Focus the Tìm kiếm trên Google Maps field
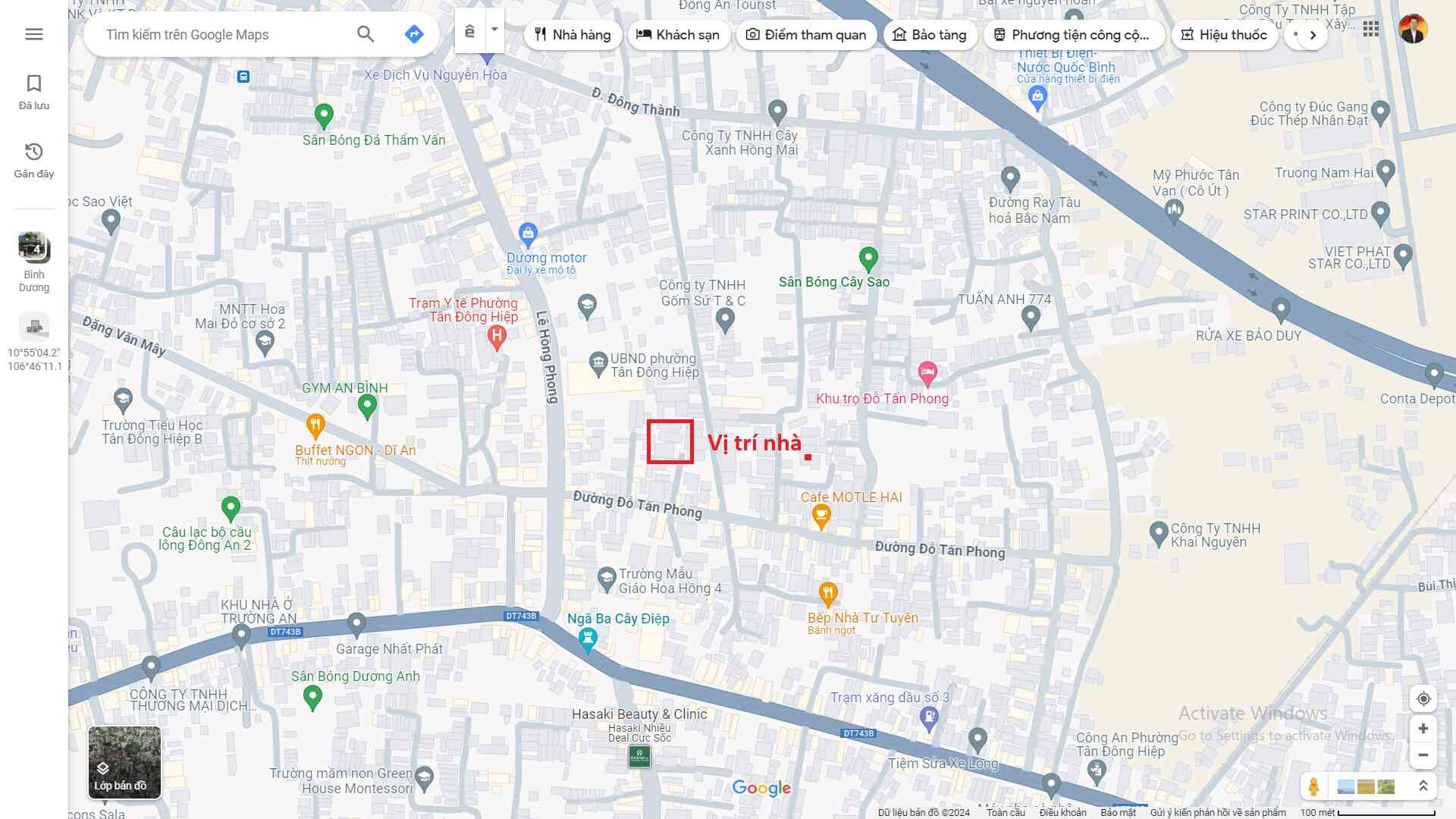Image resolution: width=1456 pixels, height=819 pixels. (220, 35)
